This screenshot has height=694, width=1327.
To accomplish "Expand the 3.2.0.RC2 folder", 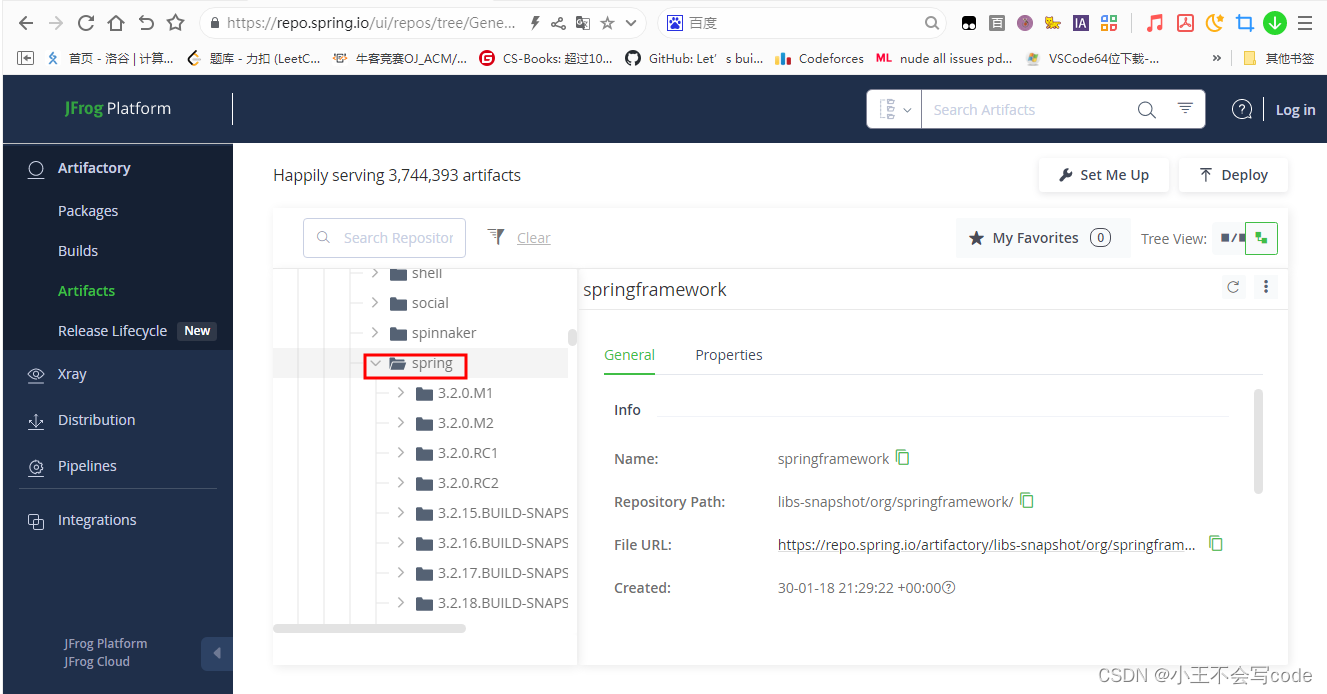I will (x=401, y=483).
